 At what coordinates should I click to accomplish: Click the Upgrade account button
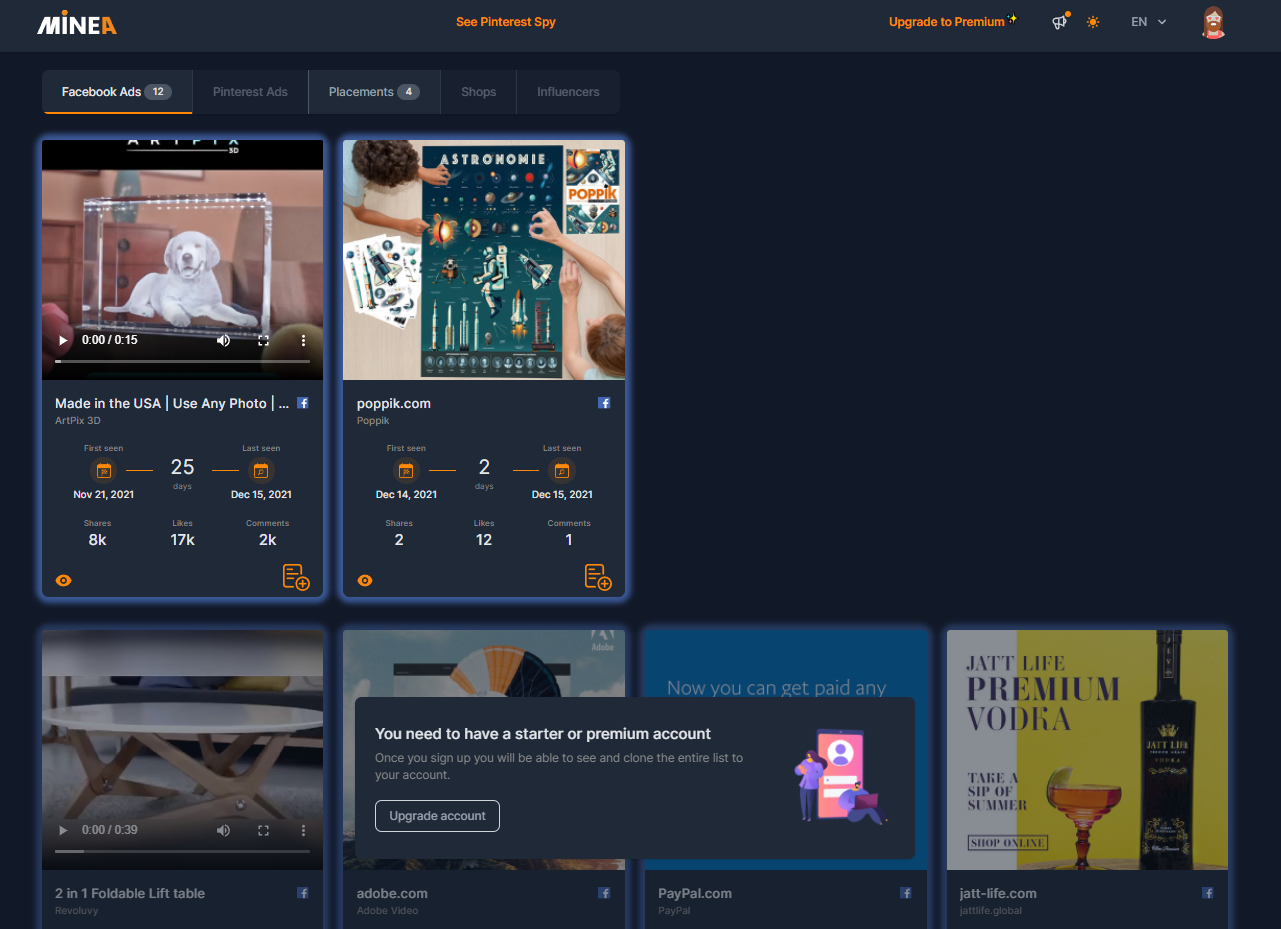pyautogui.click(x=437, y=816)
